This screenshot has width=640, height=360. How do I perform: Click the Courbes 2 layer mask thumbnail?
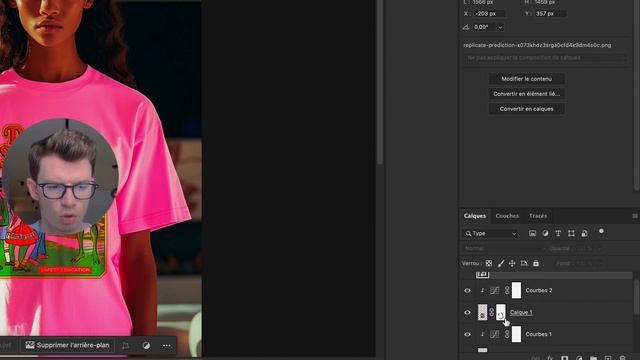pos(516,290)
